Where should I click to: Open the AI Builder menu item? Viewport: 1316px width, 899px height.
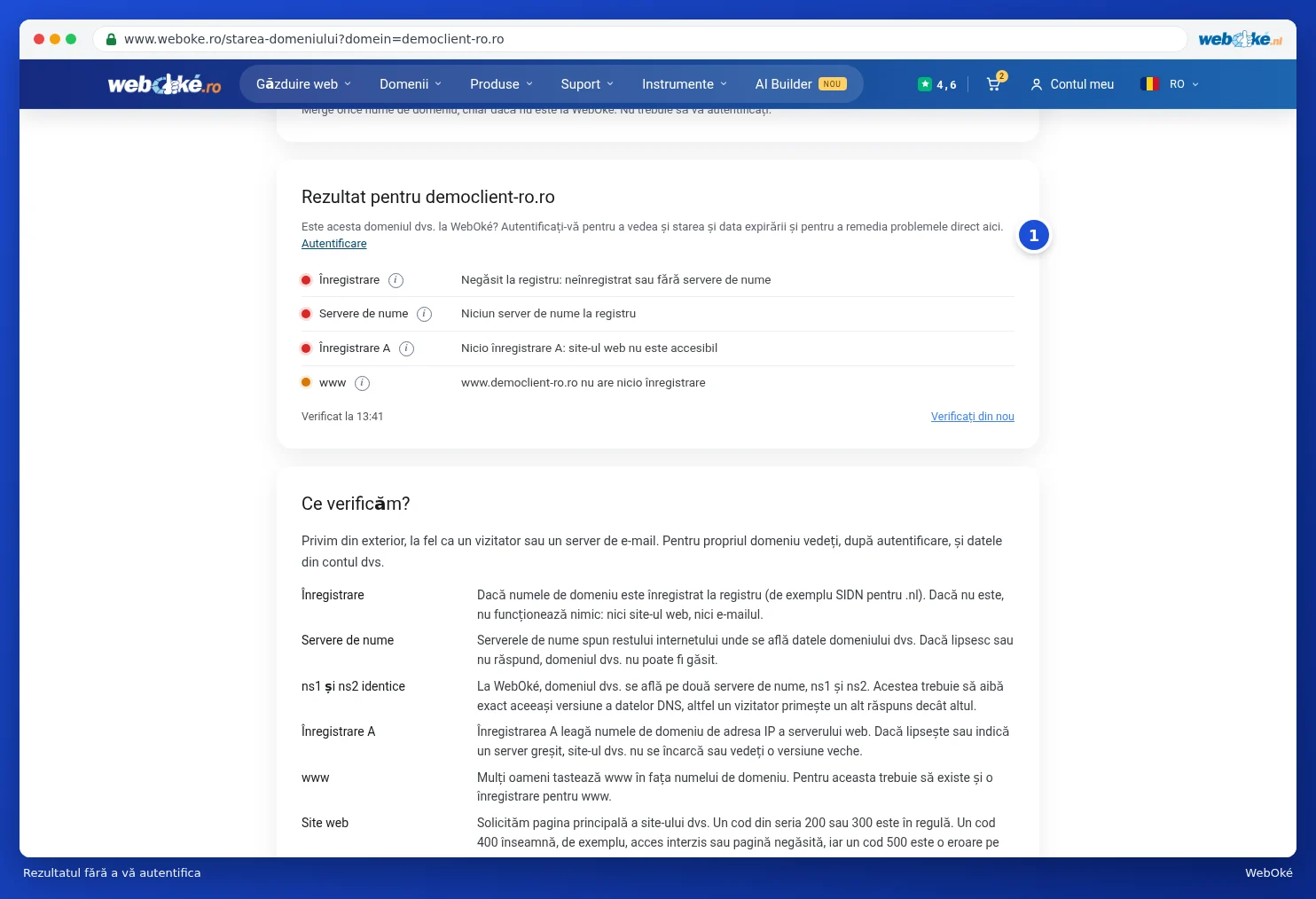(x=801, y=84)
